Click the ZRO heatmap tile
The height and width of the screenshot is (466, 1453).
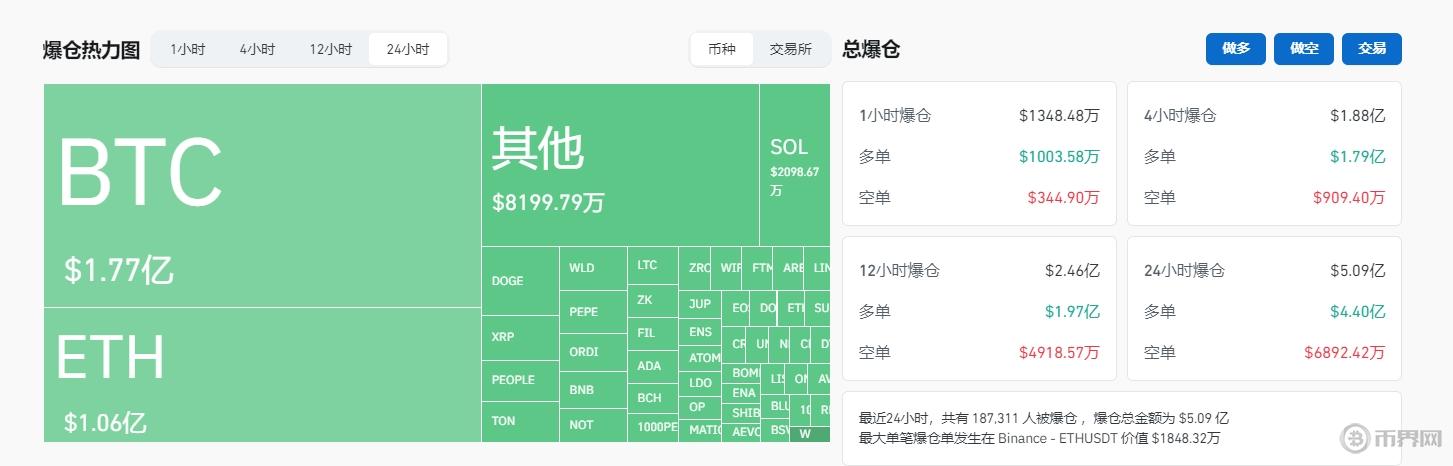pos(695,268)
